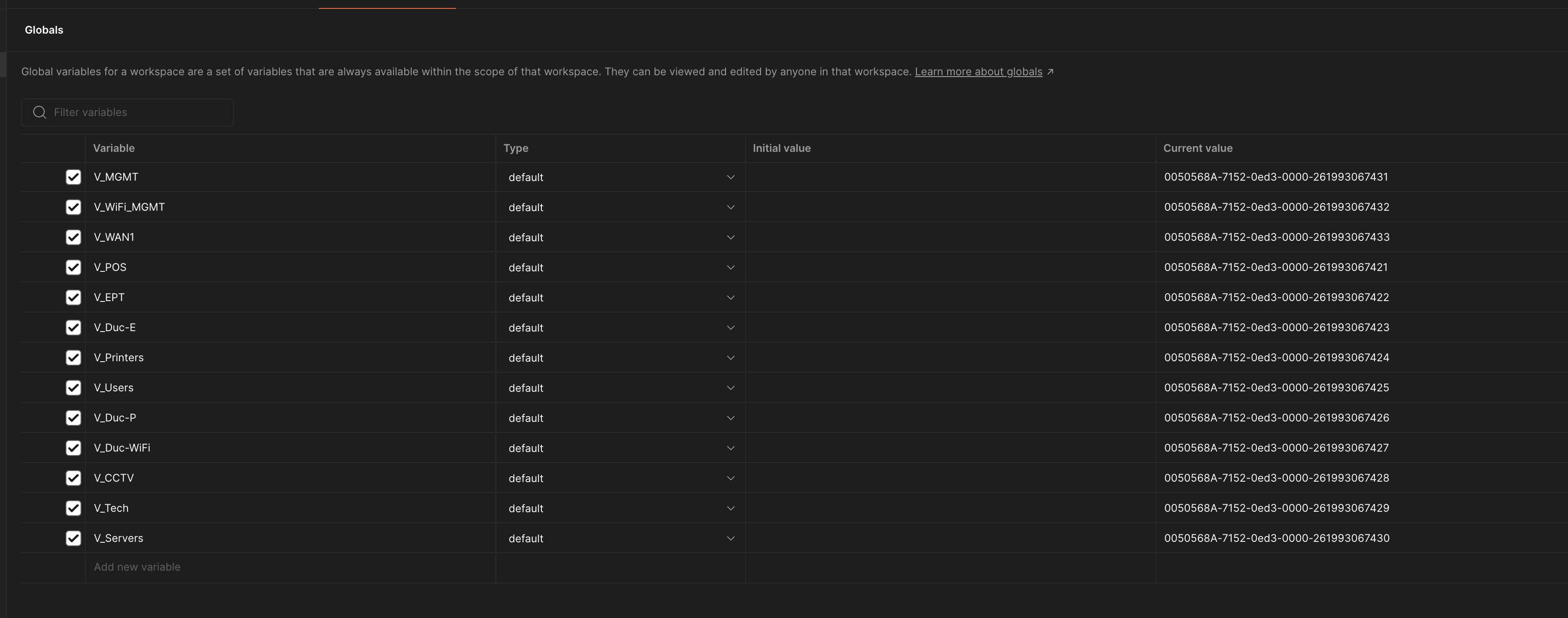Click external link arrow beside Learn more

[1050, 72]
